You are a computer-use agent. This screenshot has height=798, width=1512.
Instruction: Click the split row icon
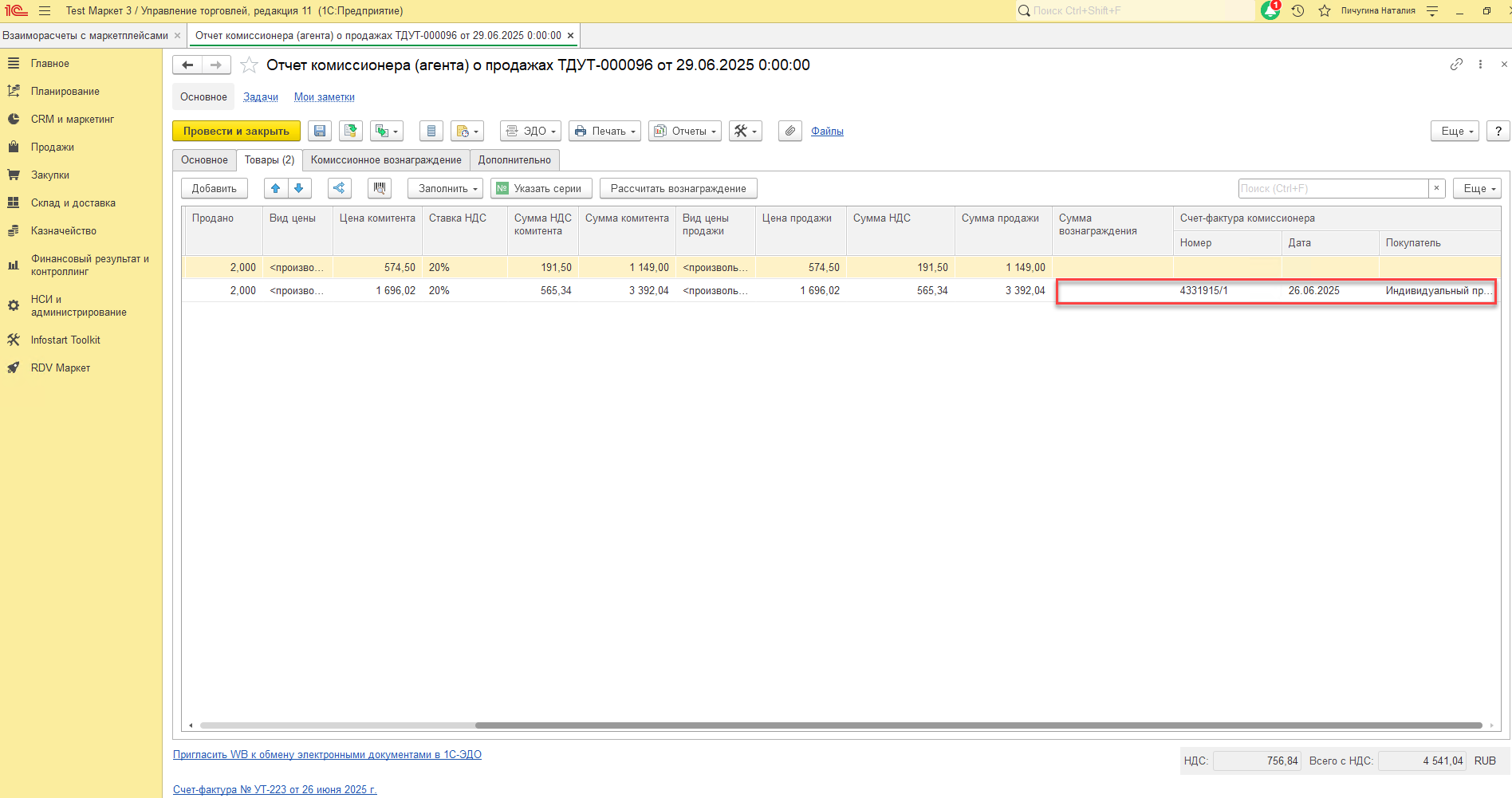click(x=339, y=189)
